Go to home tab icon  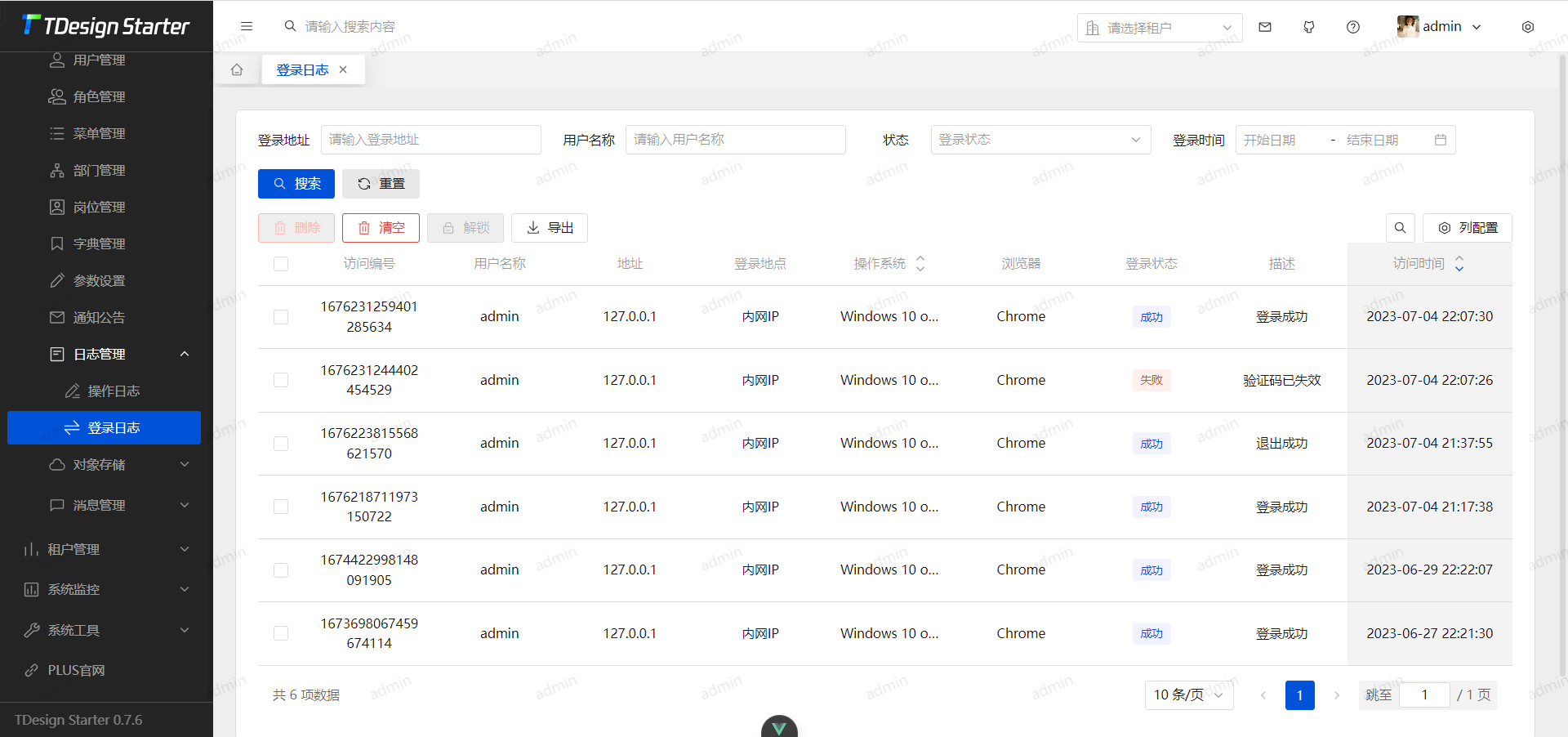237,69
